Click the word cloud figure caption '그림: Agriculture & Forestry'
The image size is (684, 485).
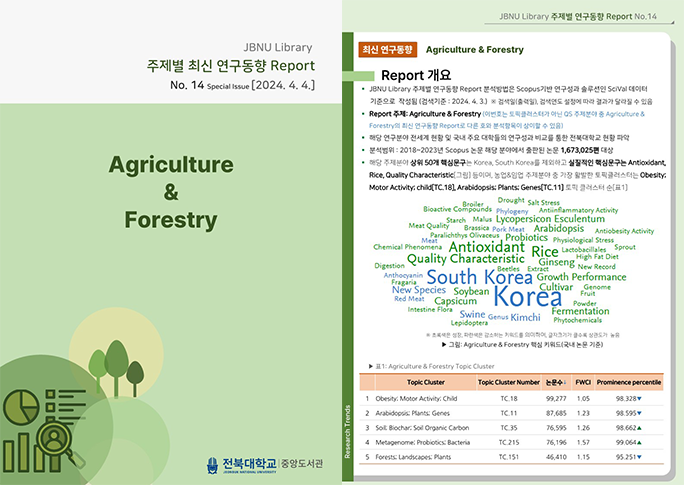coord(522,345)
